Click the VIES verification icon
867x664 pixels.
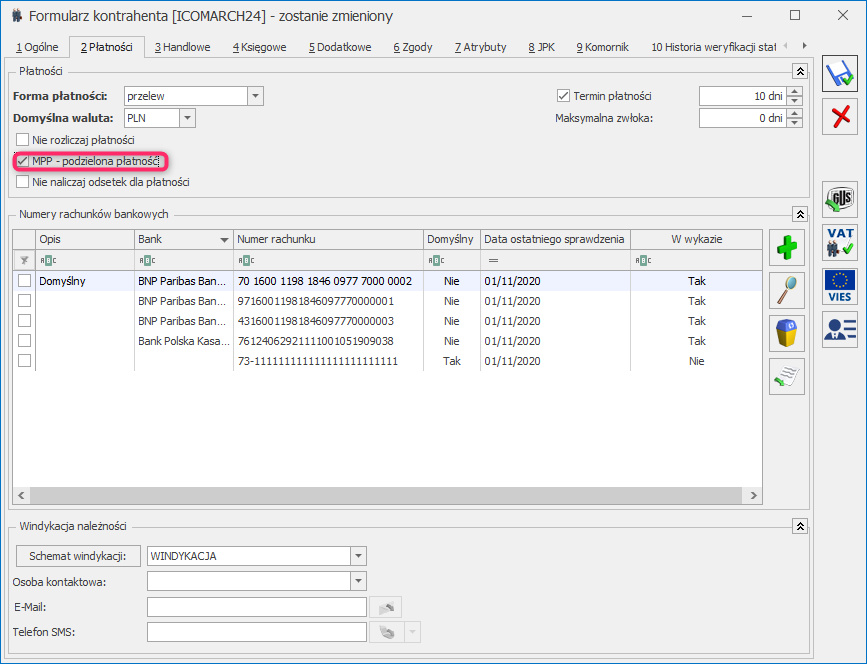point(840,286)
